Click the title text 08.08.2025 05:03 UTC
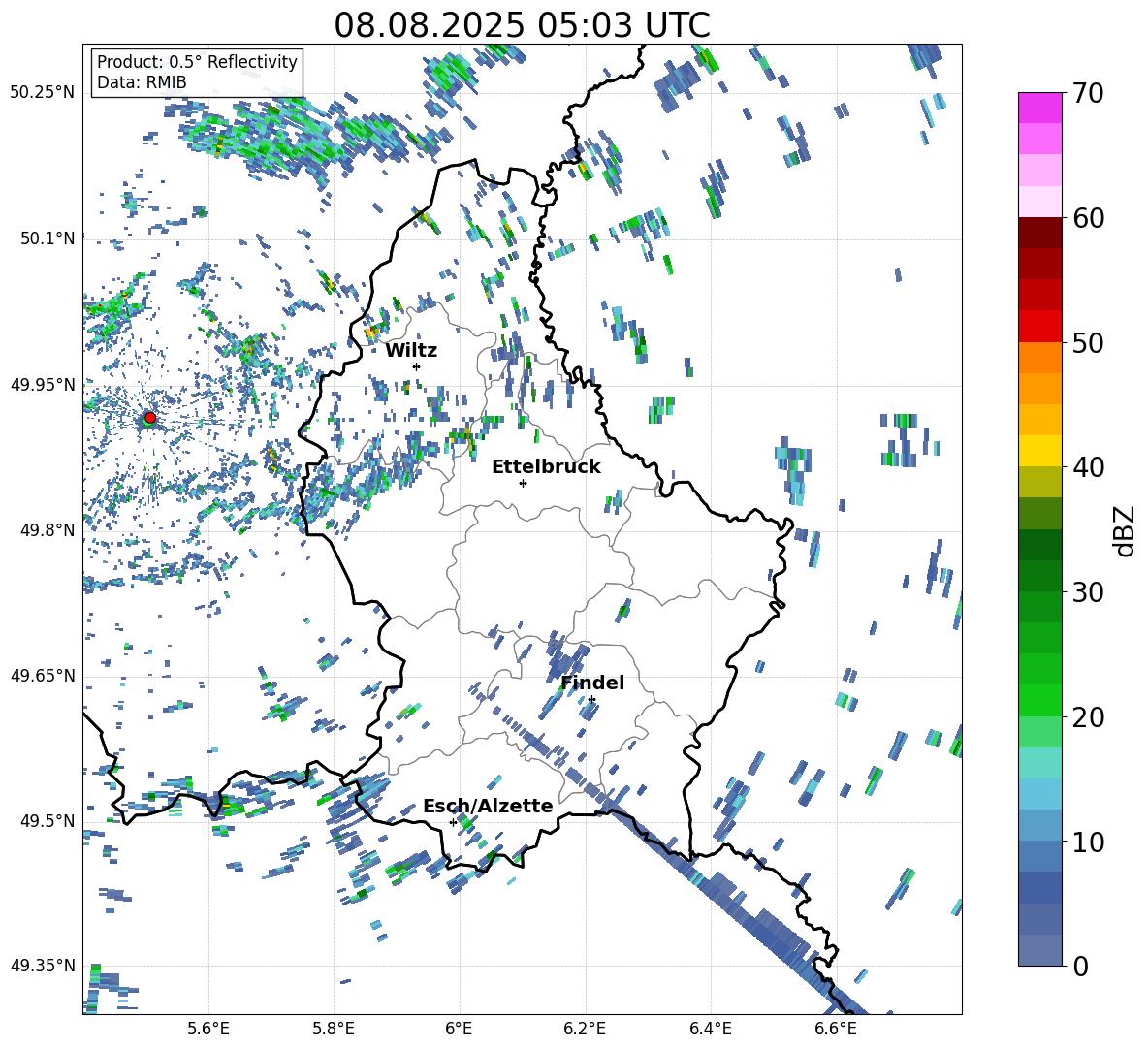 click(522, 25)
